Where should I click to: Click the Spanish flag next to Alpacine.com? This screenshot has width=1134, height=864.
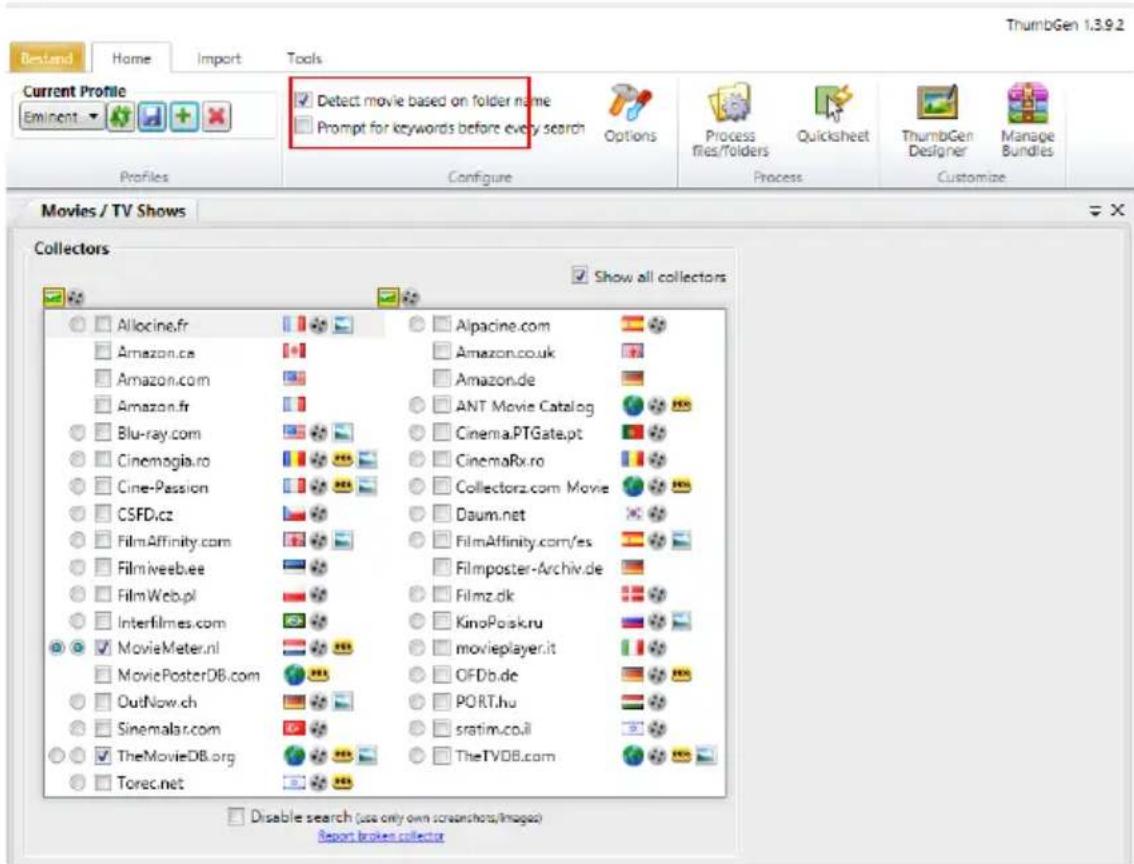632,325
